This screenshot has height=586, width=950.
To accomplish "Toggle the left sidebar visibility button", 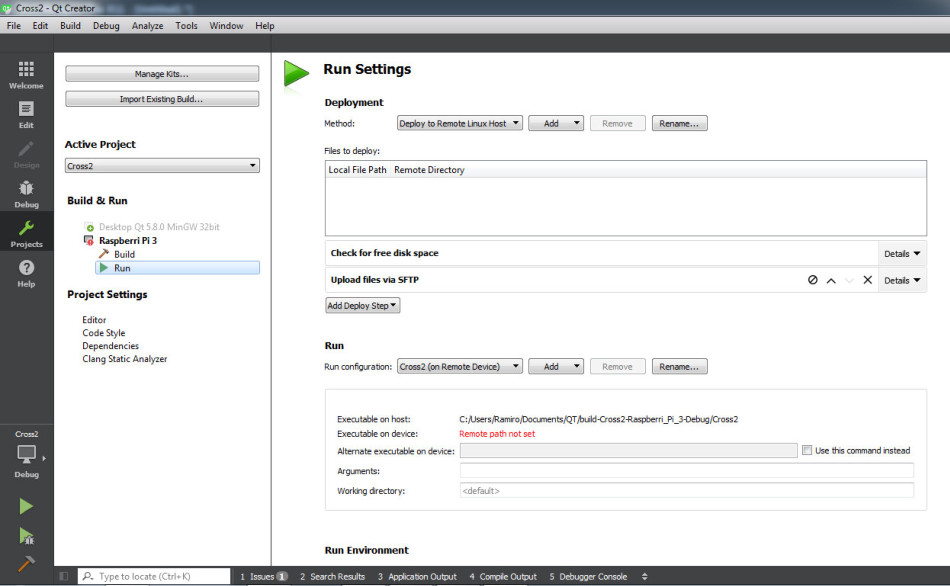I will 64,576.
